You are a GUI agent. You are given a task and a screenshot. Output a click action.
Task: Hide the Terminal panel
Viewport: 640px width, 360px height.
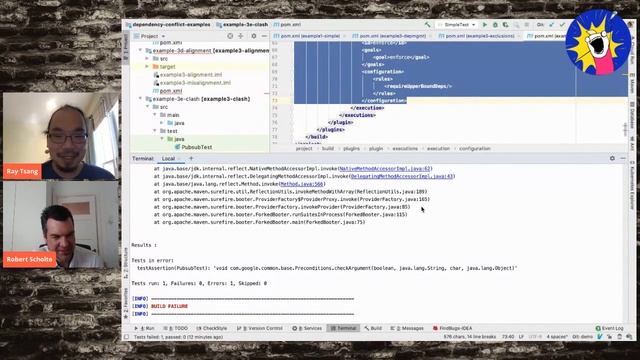623,158
